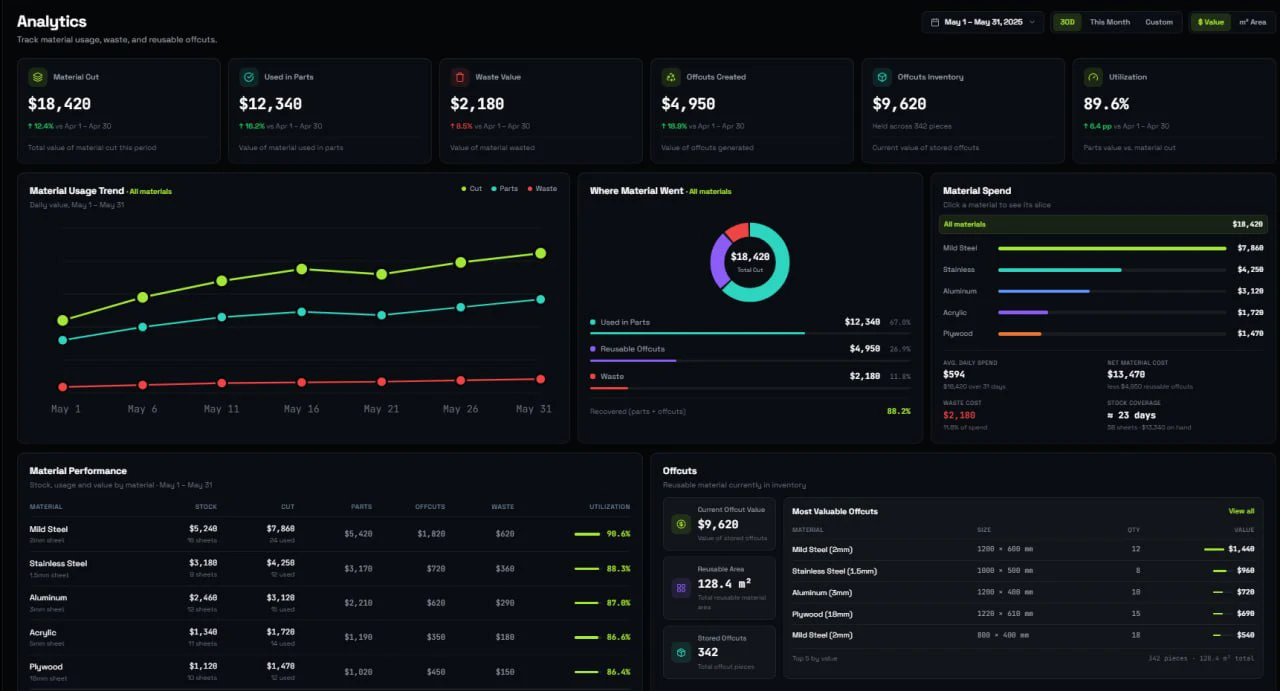Click the Used in Parts card icon
This screenshot has width=1280, height=691.
coord(248,77)
